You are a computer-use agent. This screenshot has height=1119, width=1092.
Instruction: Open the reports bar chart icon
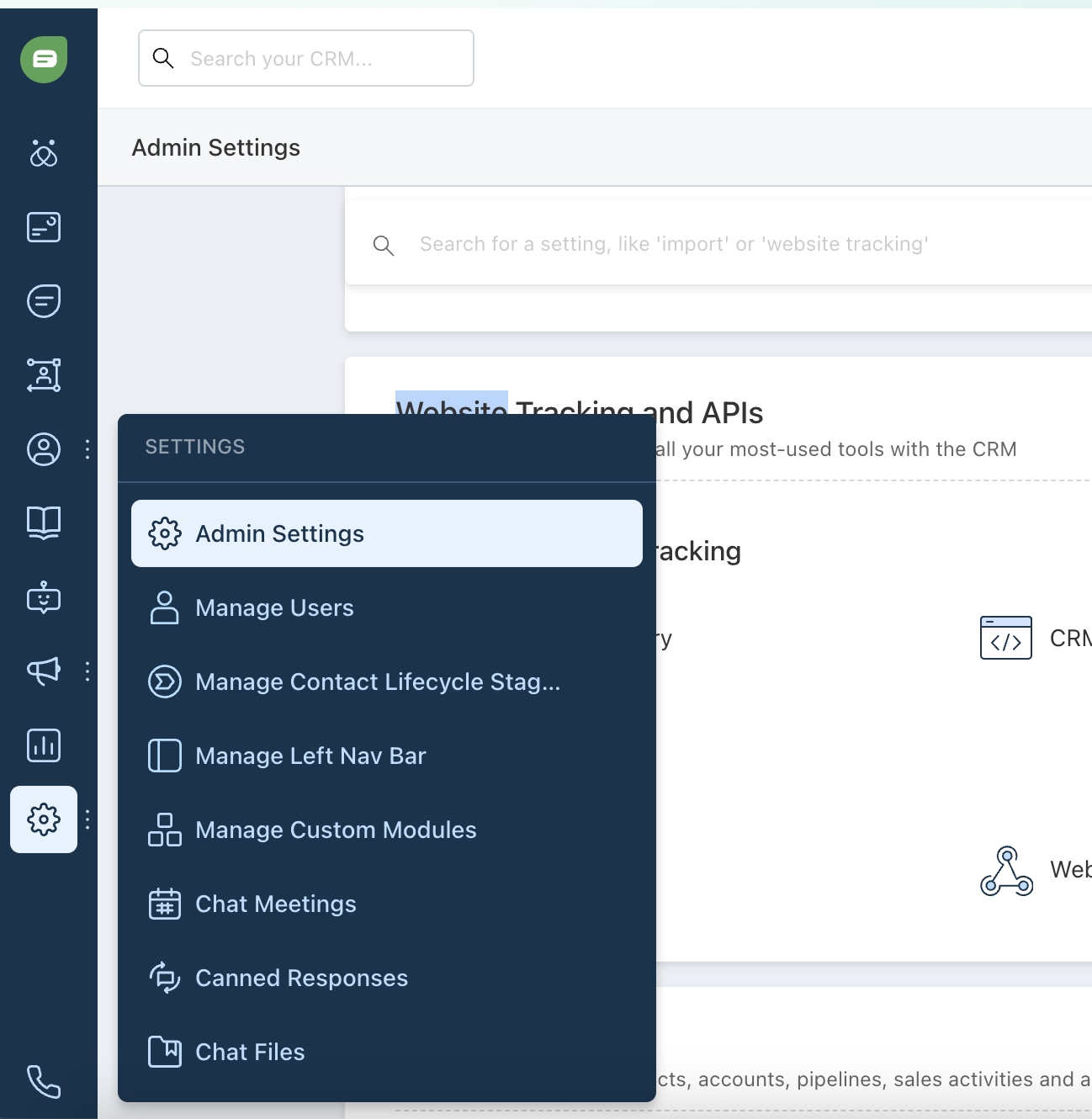click(x=44, y=745)
